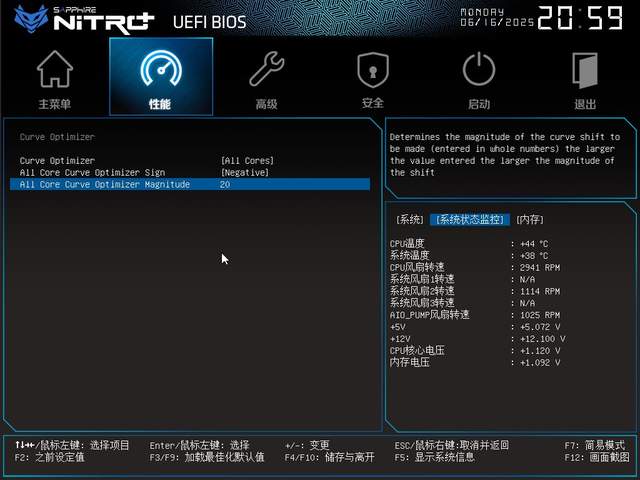Click the 20:59 clock display
This screenshot has height=480, width=640.
coord(580,18)
